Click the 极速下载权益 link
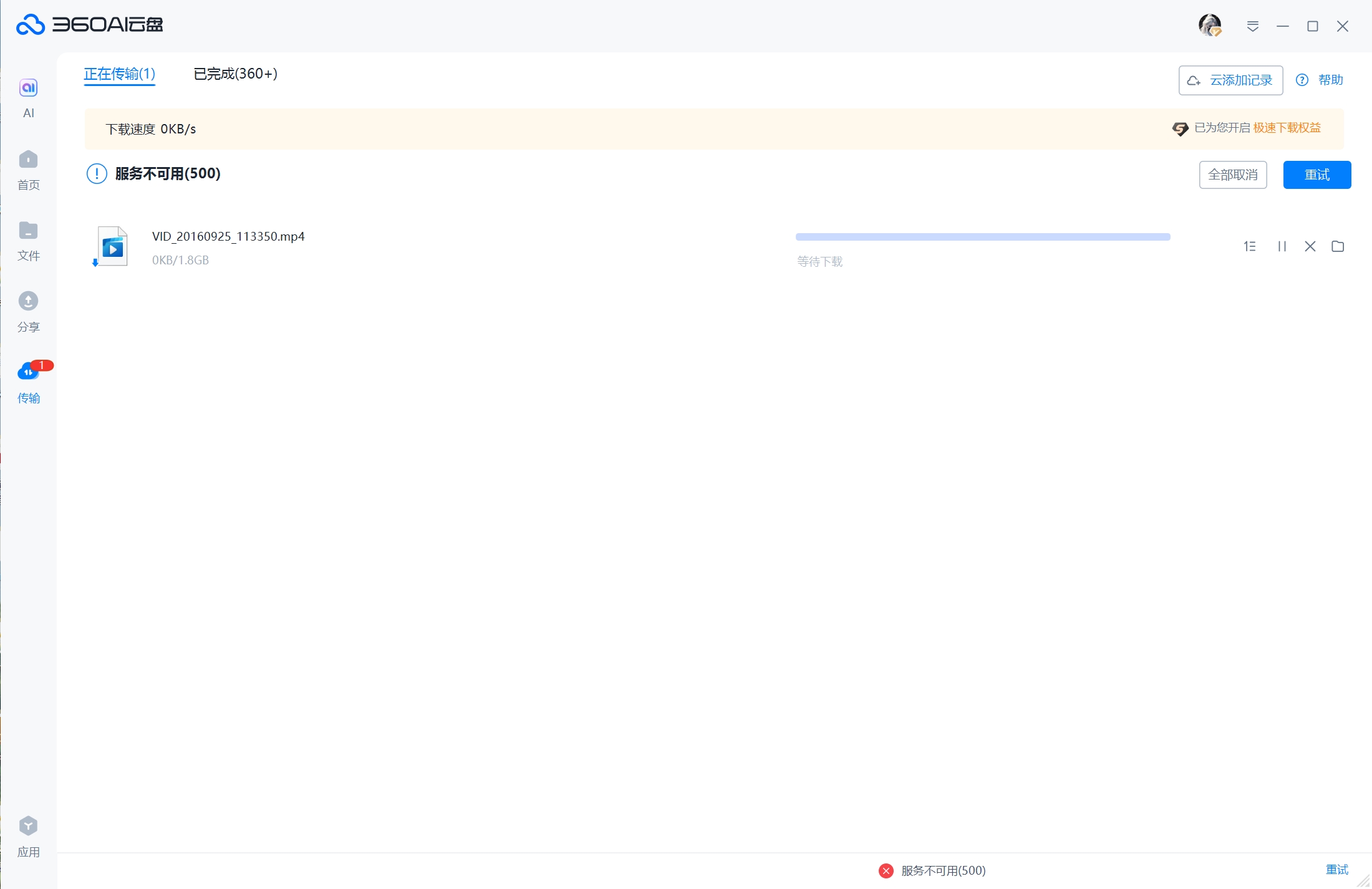 point(1287,128)
